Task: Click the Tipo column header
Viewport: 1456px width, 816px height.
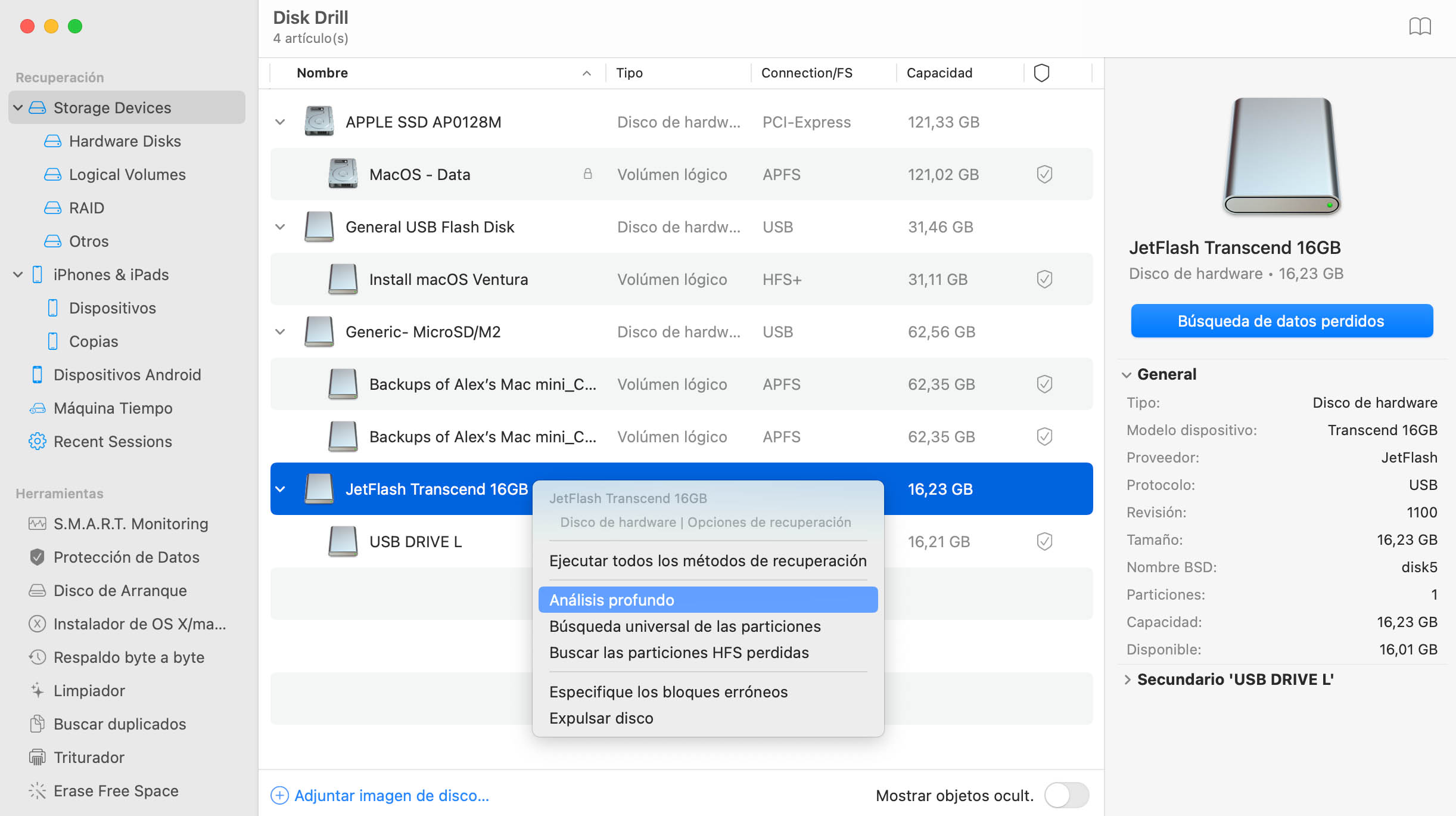Action: 679,73
